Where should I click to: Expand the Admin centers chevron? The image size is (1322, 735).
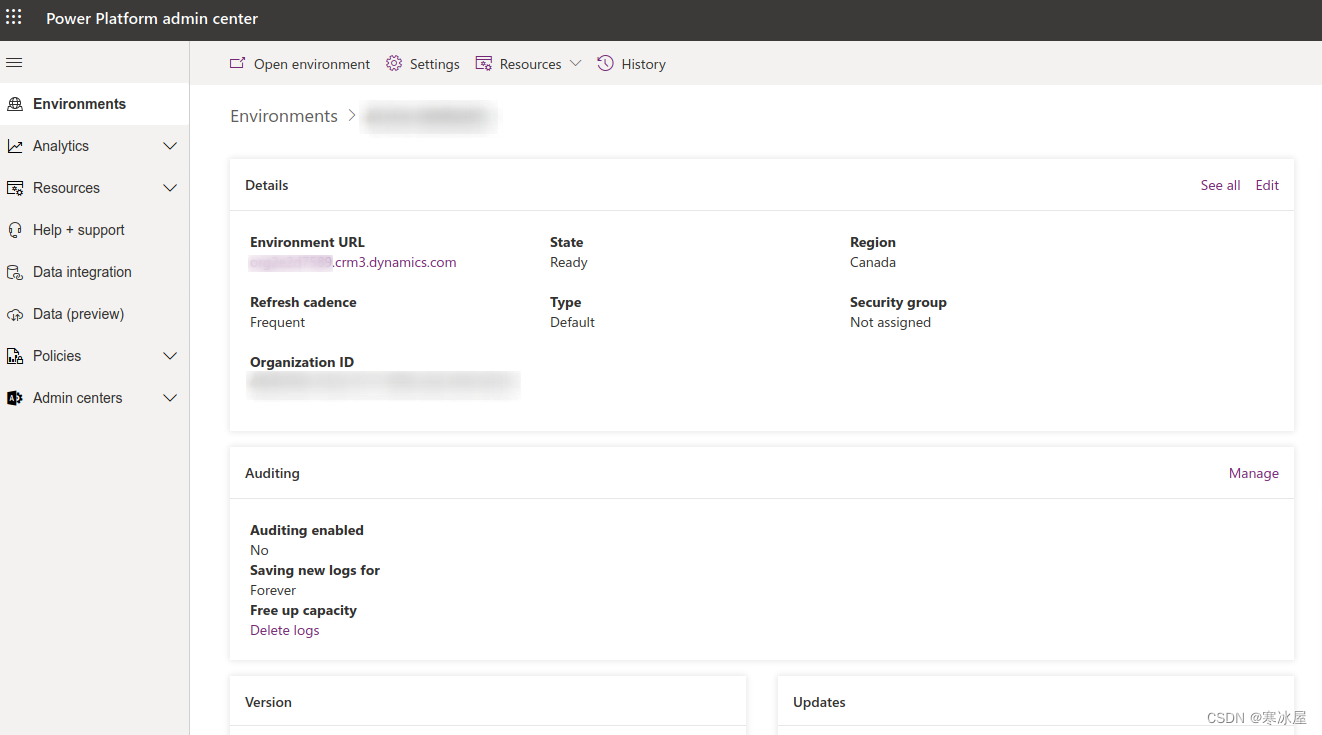[170, 398]
